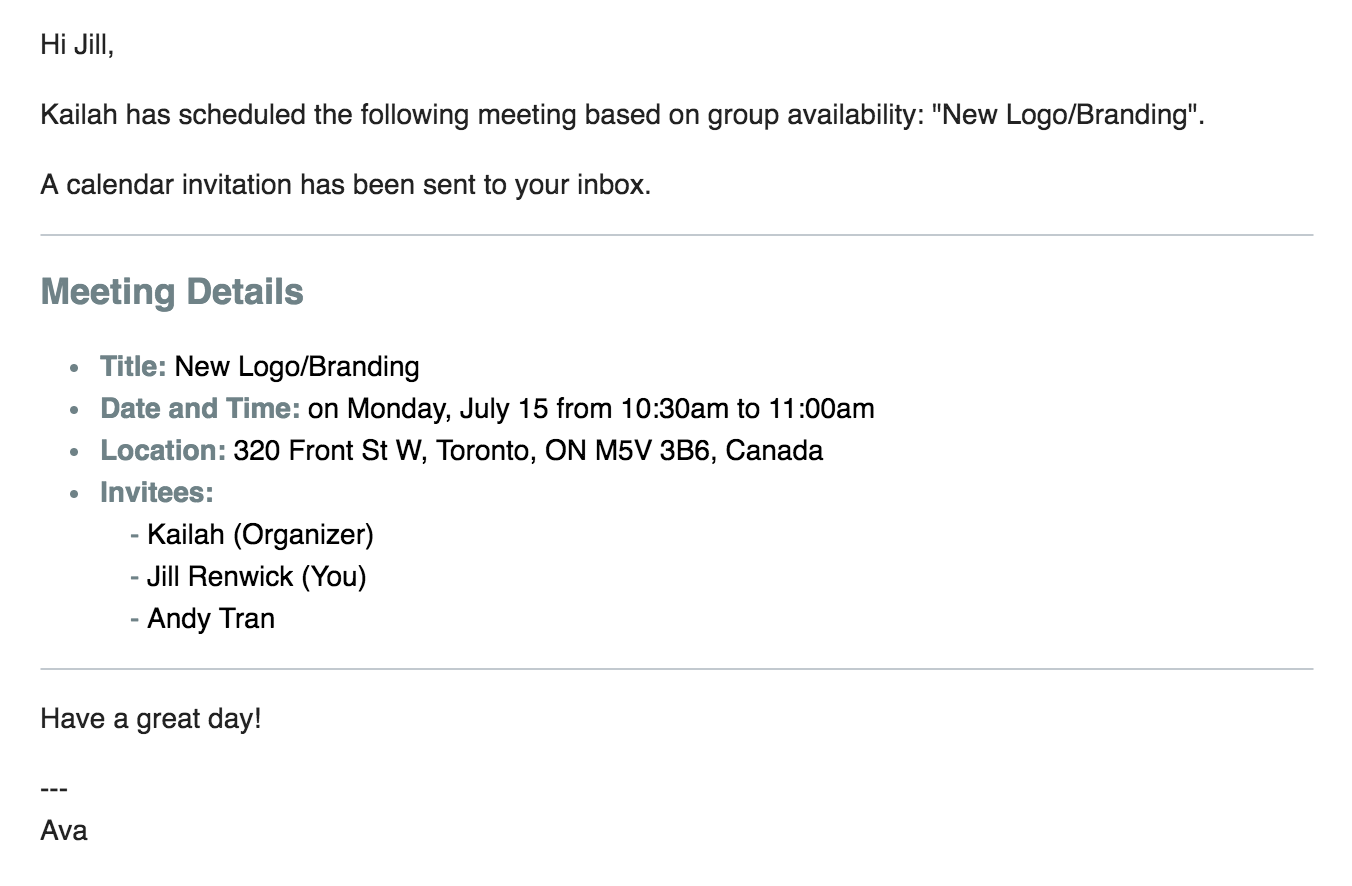Viewport: 1352px width, 886px height.
Task: Click the "Title:" field label
Action: tap(133, 367)
